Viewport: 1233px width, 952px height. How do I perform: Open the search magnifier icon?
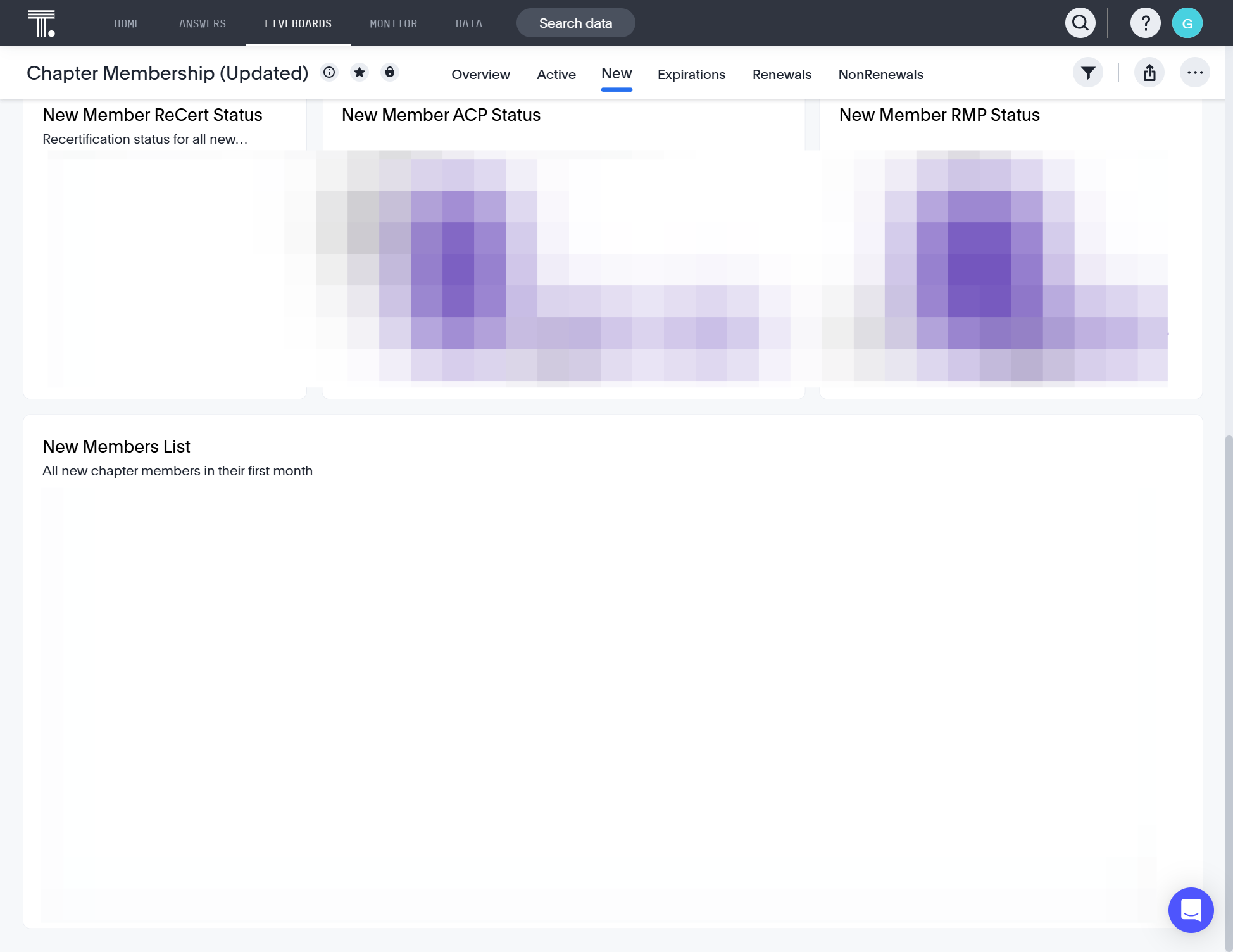click(1080, 23)
